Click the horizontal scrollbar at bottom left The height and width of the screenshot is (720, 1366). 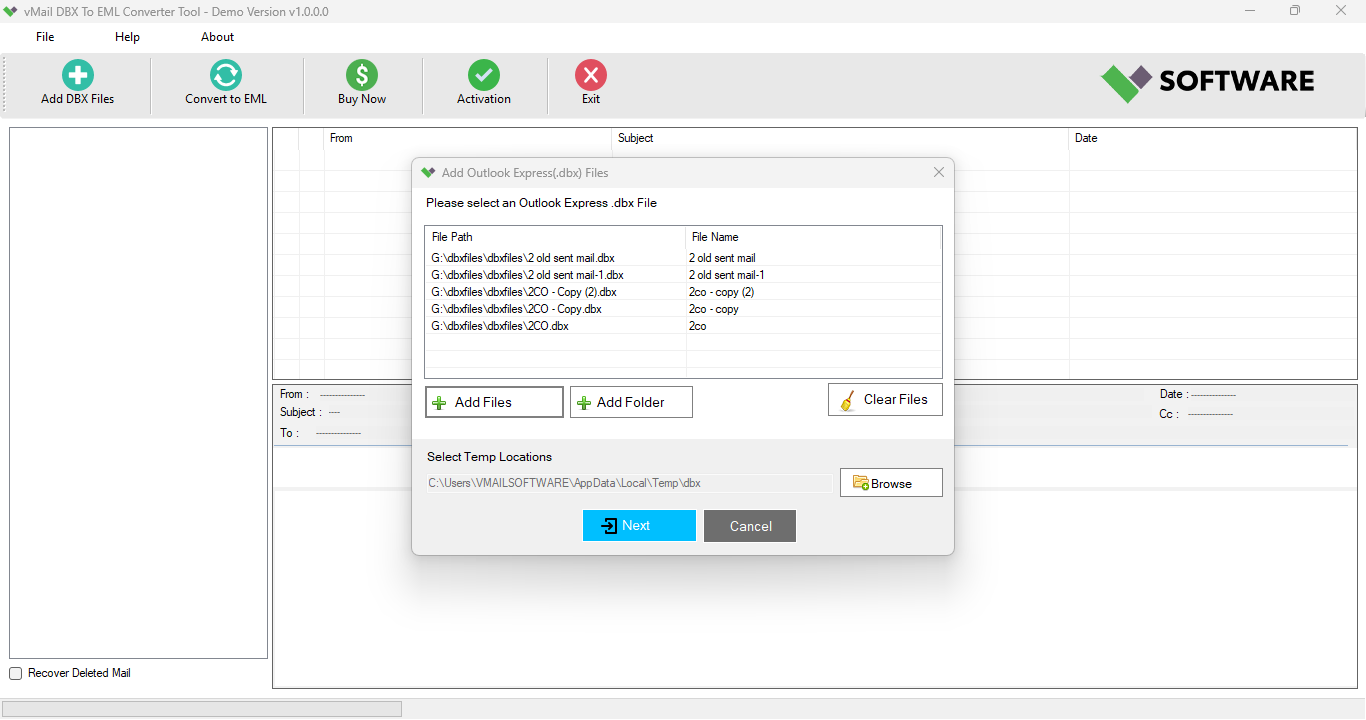click(x=200, y=708)
